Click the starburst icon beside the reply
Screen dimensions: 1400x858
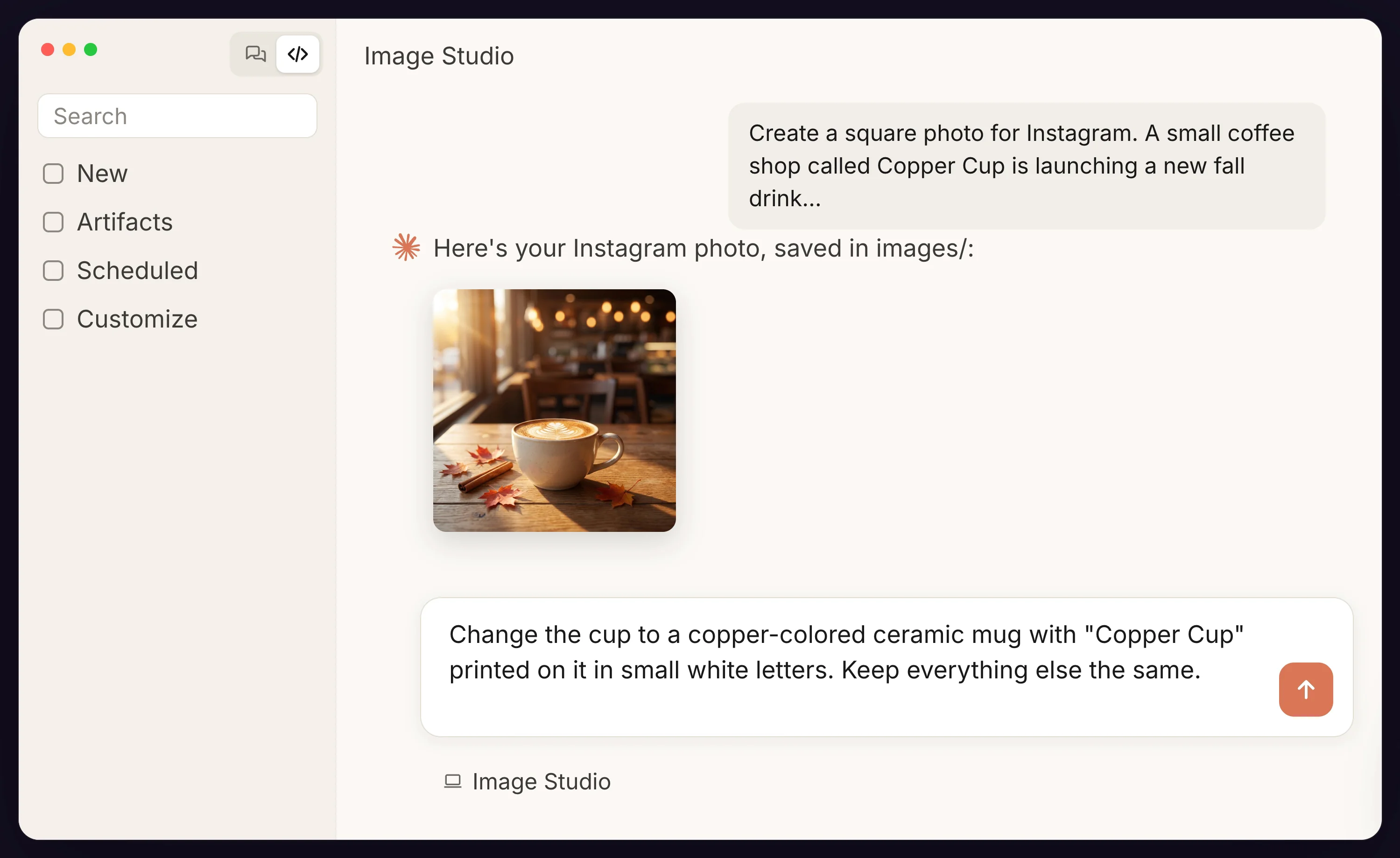(x=406, y=248)
